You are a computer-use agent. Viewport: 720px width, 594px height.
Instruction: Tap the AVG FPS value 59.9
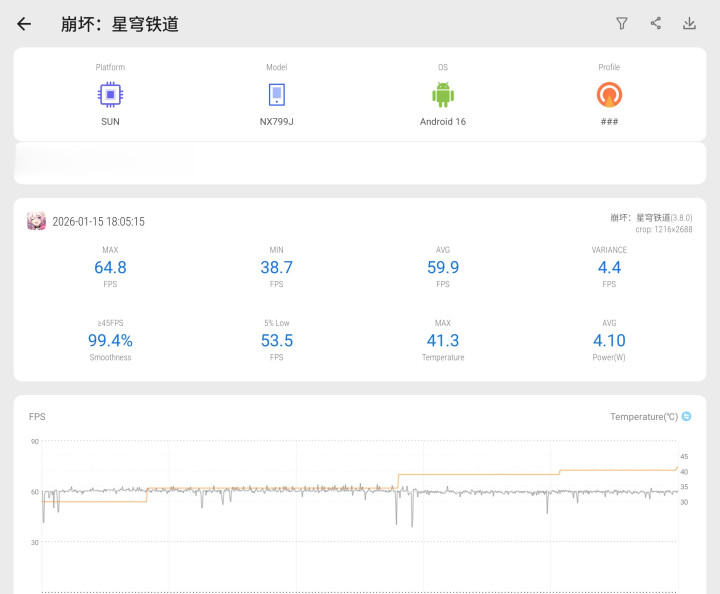point(443,267)
